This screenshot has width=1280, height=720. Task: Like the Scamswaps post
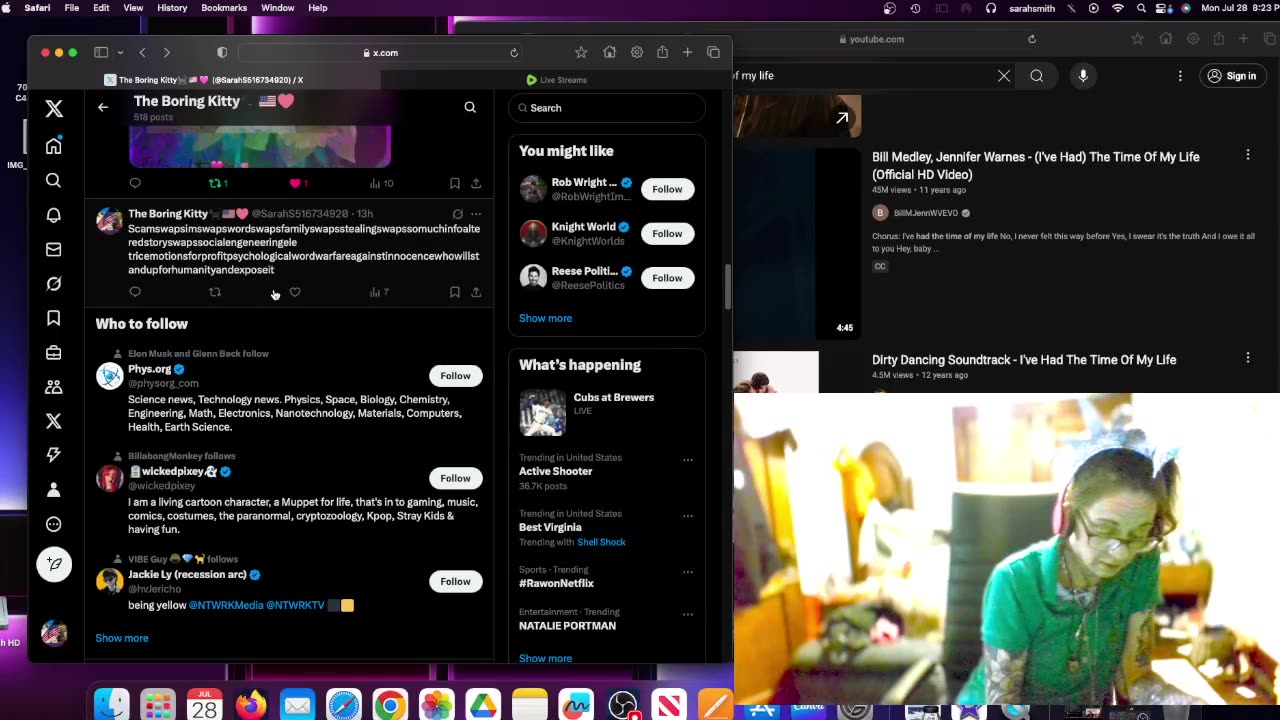(295, 292)
